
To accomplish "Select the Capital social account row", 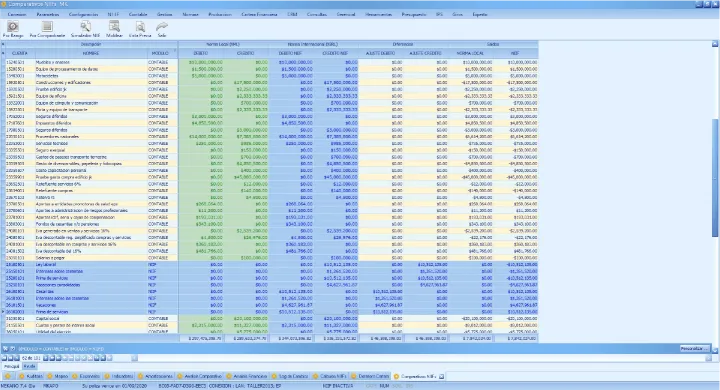I will pos(271,318).
